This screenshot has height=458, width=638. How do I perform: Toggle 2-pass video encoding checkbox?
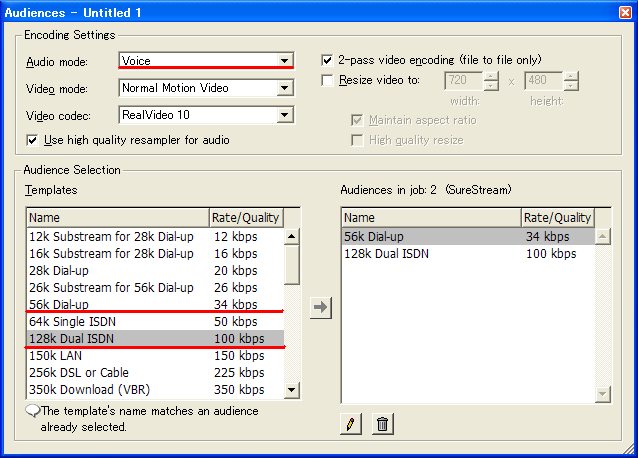[327, 60]
